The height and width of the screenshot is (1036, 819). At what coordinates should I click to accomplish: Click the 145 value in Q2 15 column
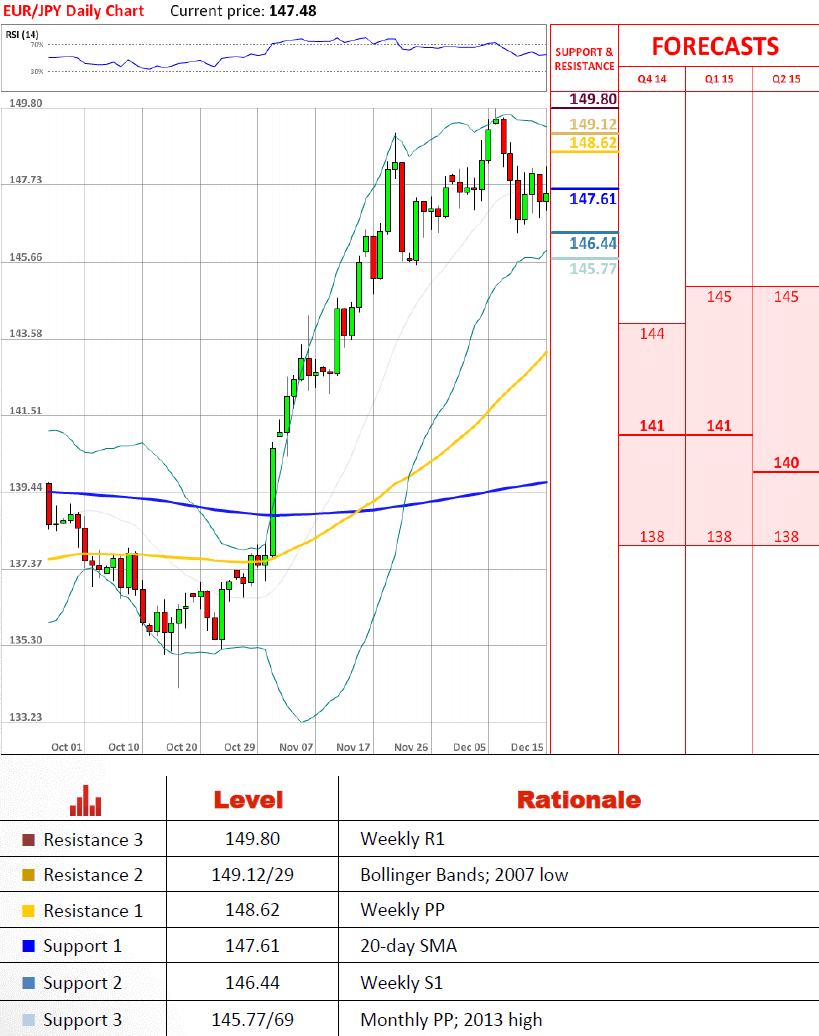(786, 297)
